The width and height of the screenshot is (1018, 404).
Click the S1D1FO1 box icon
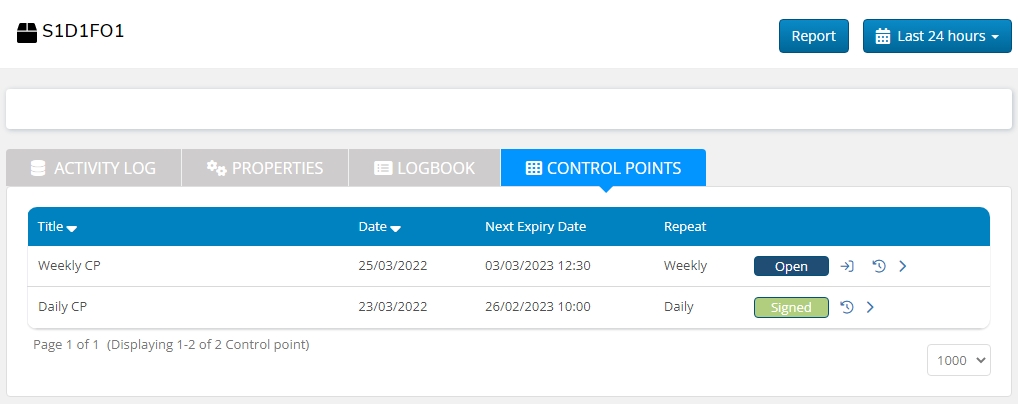(x=27, y=33)
